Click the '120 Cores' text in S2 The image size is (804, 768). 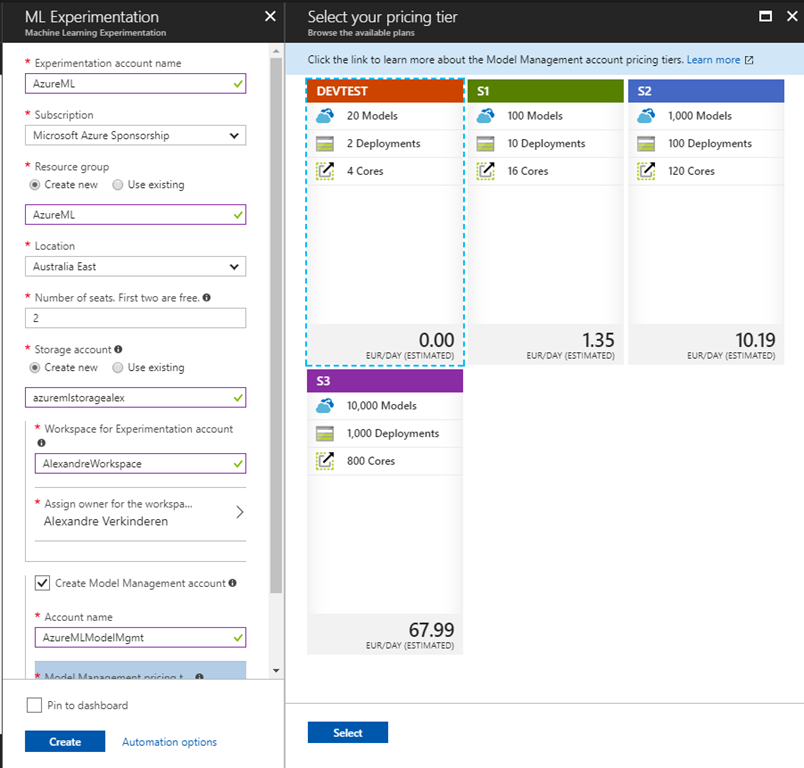click(x=691, y=171)
